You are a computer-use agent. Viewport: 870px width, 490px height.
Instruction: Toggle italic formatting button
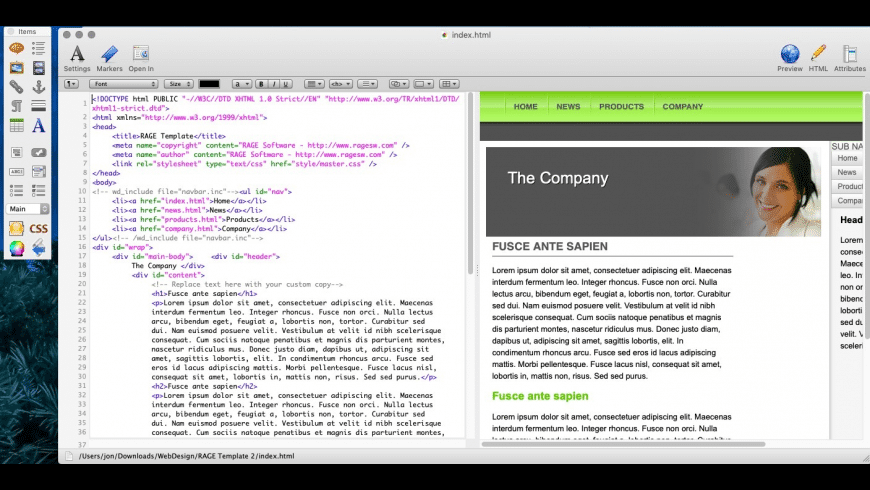click(274, 84)
